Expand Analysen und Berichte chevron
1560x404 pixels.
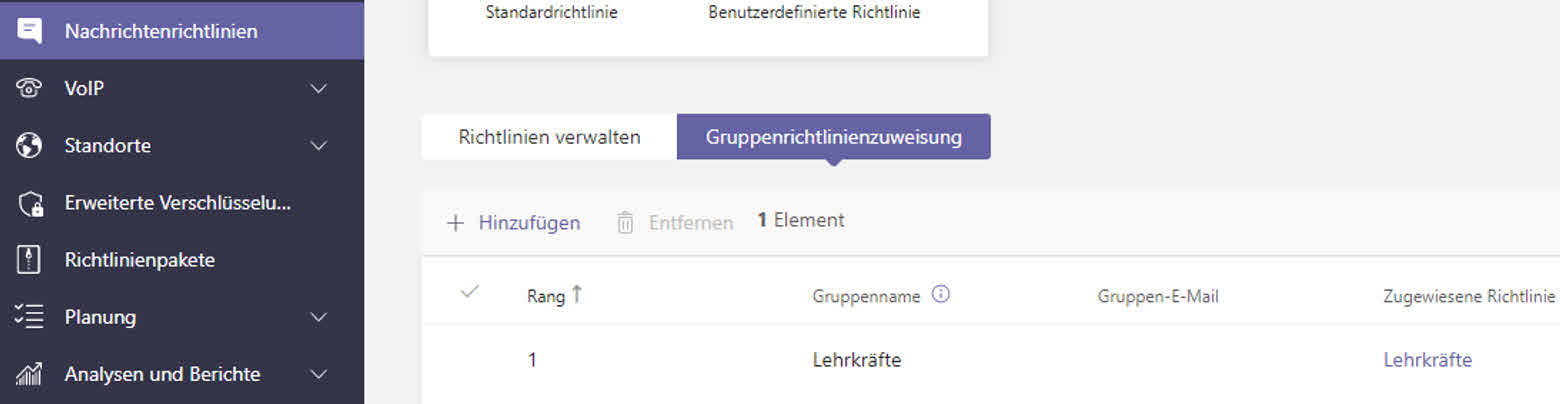(x=319, y=375)
